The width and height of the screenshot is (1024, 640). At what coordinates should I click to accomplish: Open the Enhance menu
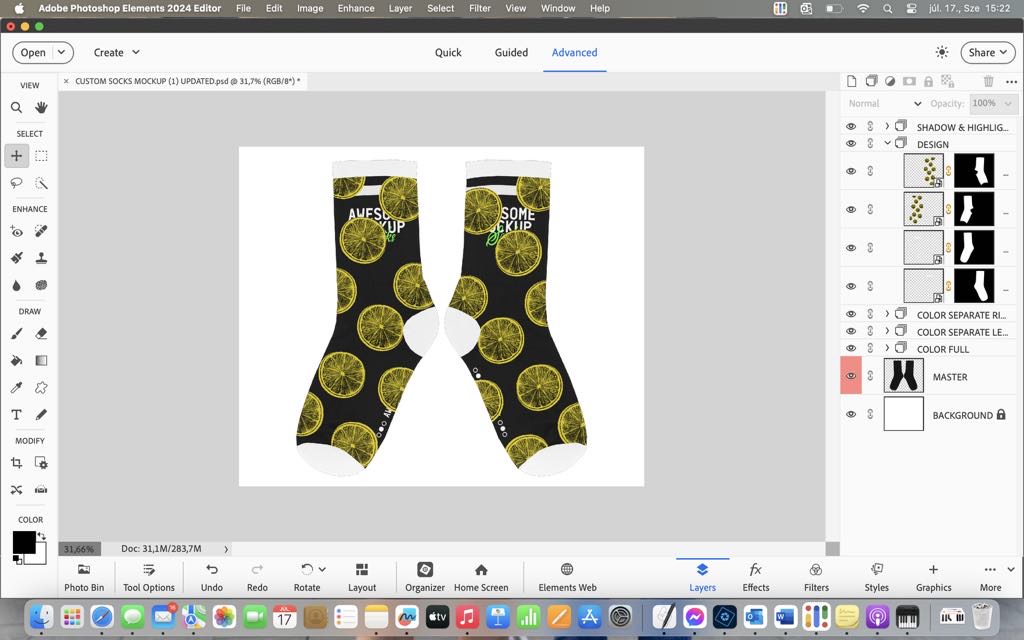click(x=355, y=8)
